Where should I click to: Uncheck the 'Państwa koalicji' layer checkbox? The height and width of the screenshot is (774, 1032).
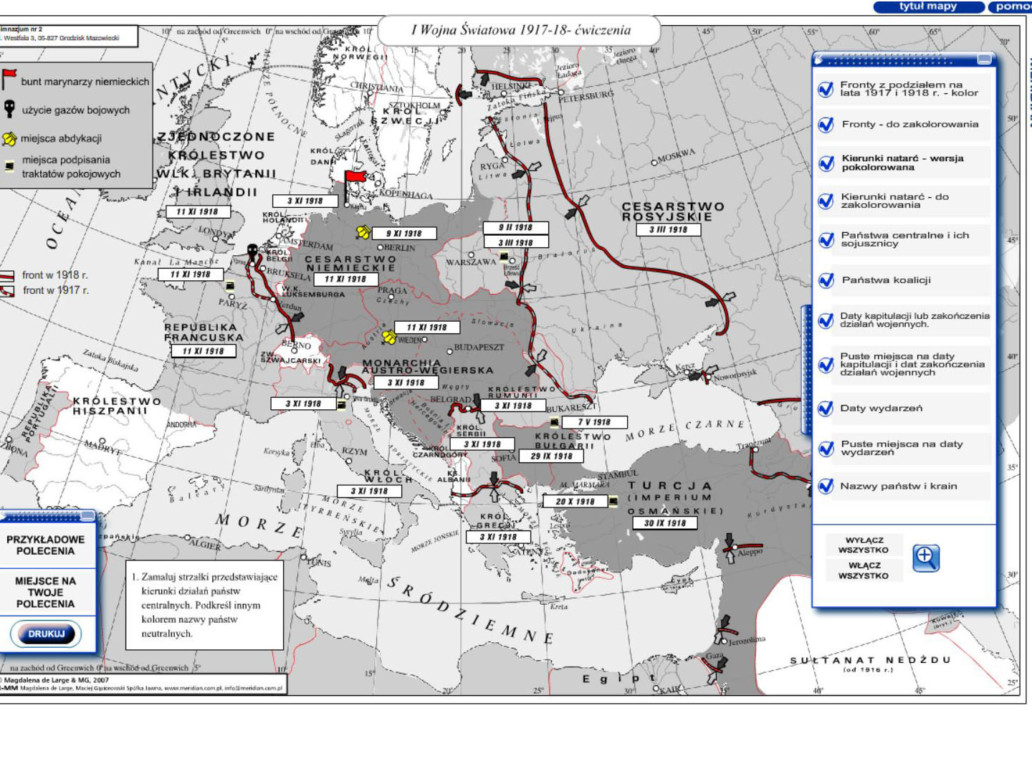coord(825,281)
